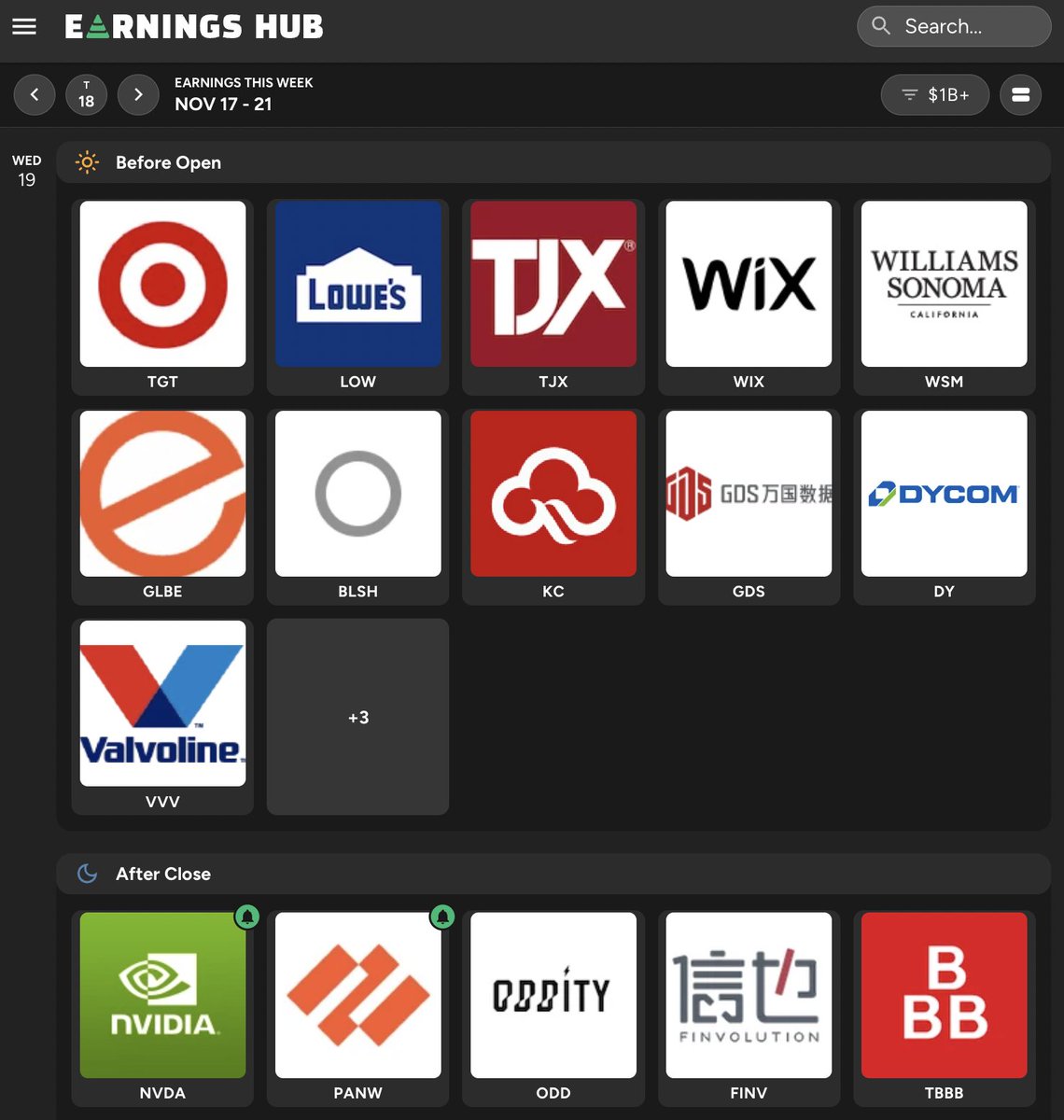Open the hamburger menu
Screen dimensions: 1064x1120
coord(24,27)
